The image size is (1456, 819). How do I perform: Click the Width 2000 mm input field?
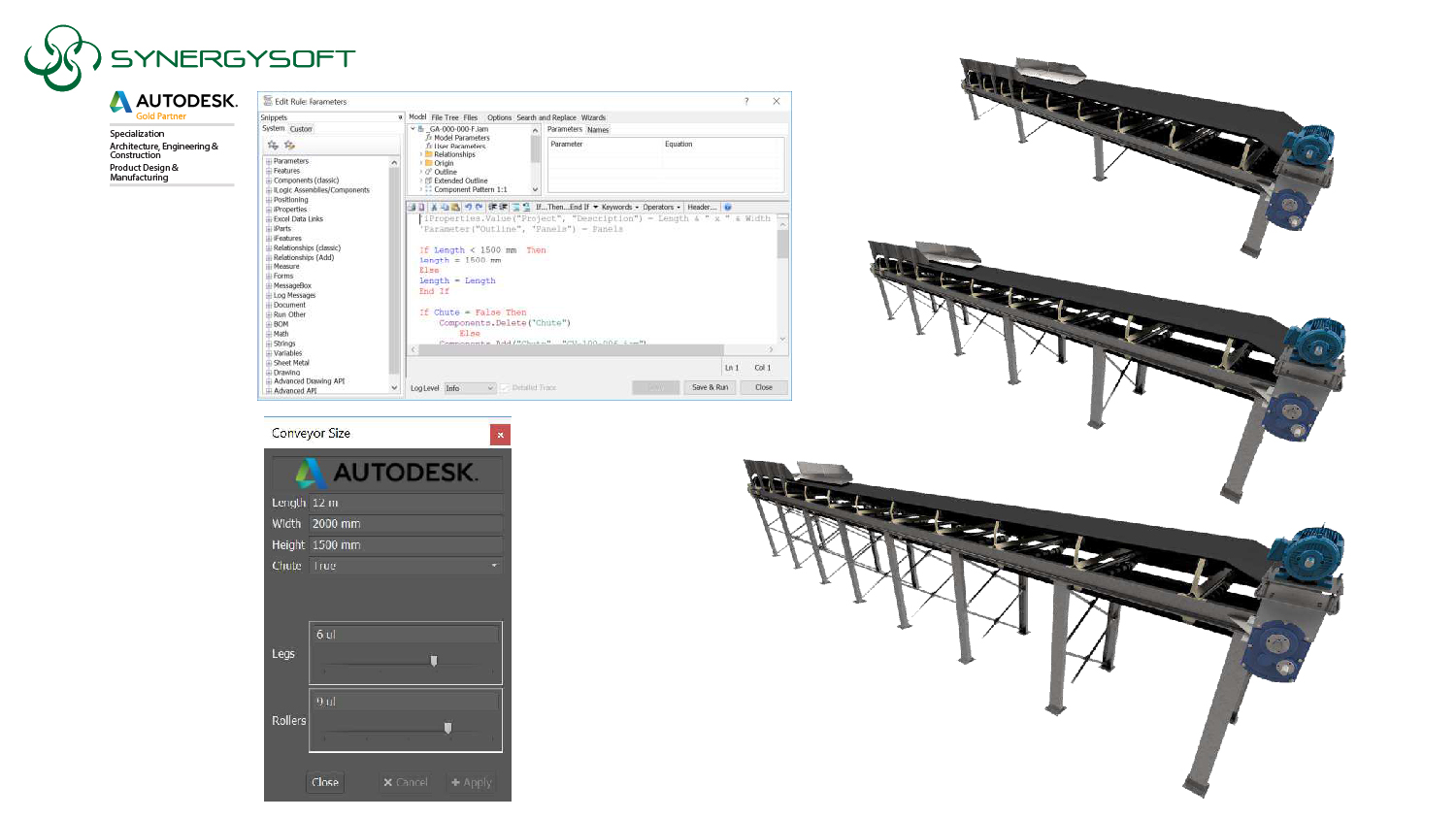click(405, 524)
